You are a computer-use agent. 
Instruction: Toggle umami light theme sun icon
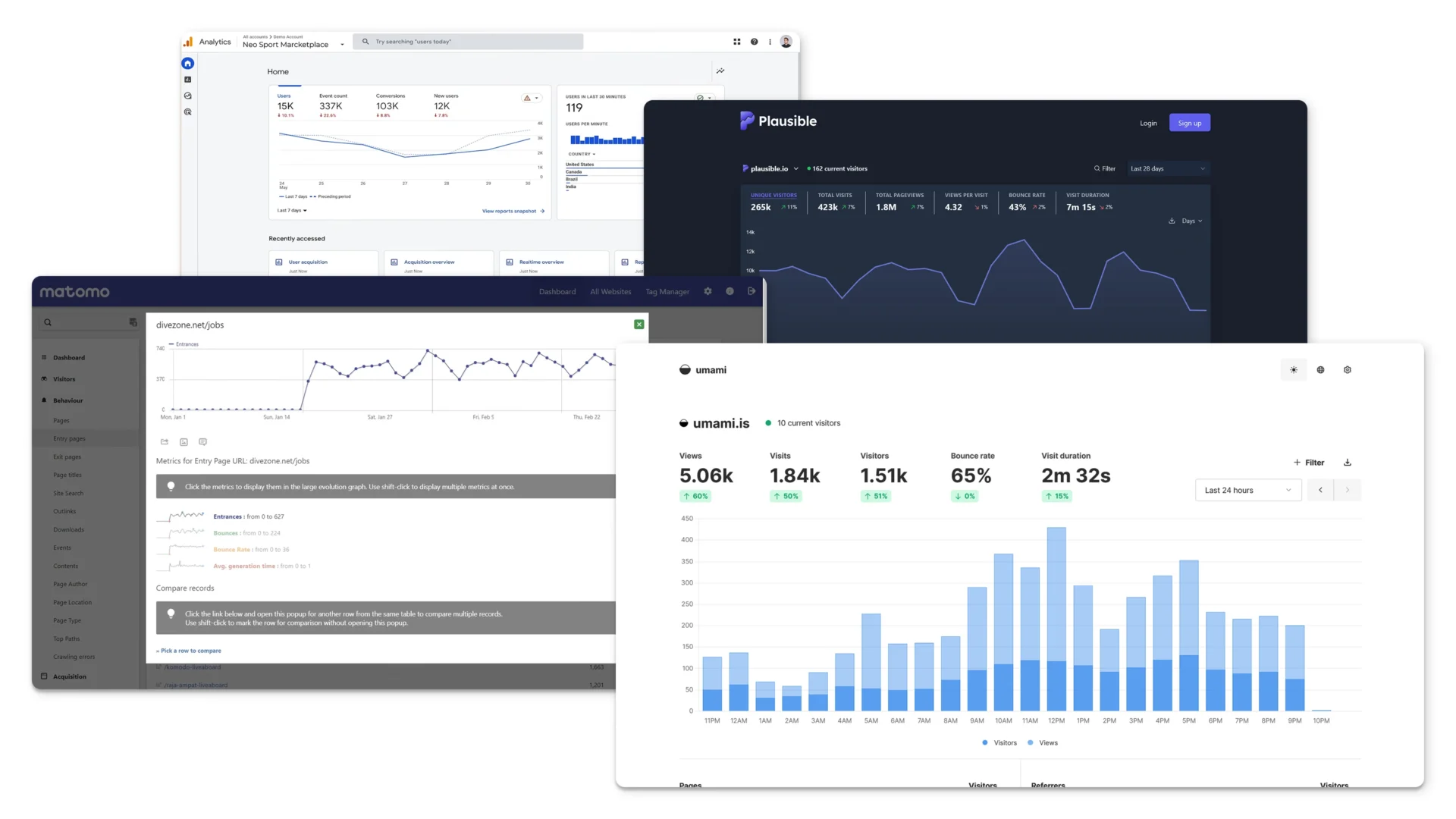pos(1294,370)
